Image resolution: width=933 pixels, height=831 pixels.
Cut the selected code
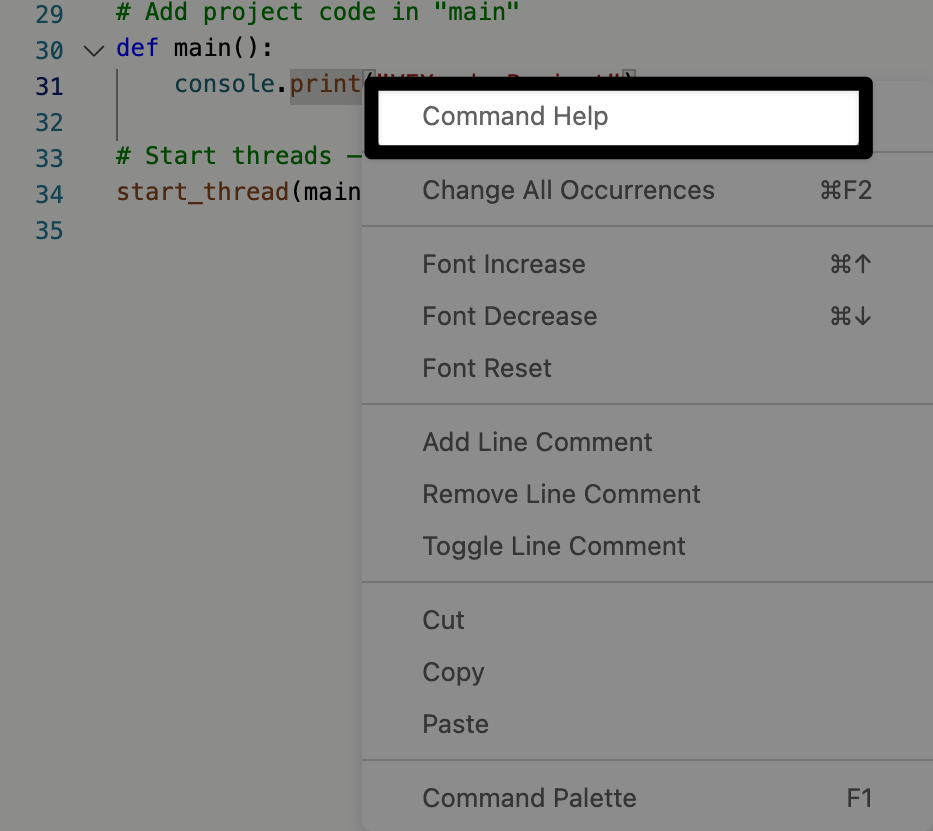coord(443,620)
